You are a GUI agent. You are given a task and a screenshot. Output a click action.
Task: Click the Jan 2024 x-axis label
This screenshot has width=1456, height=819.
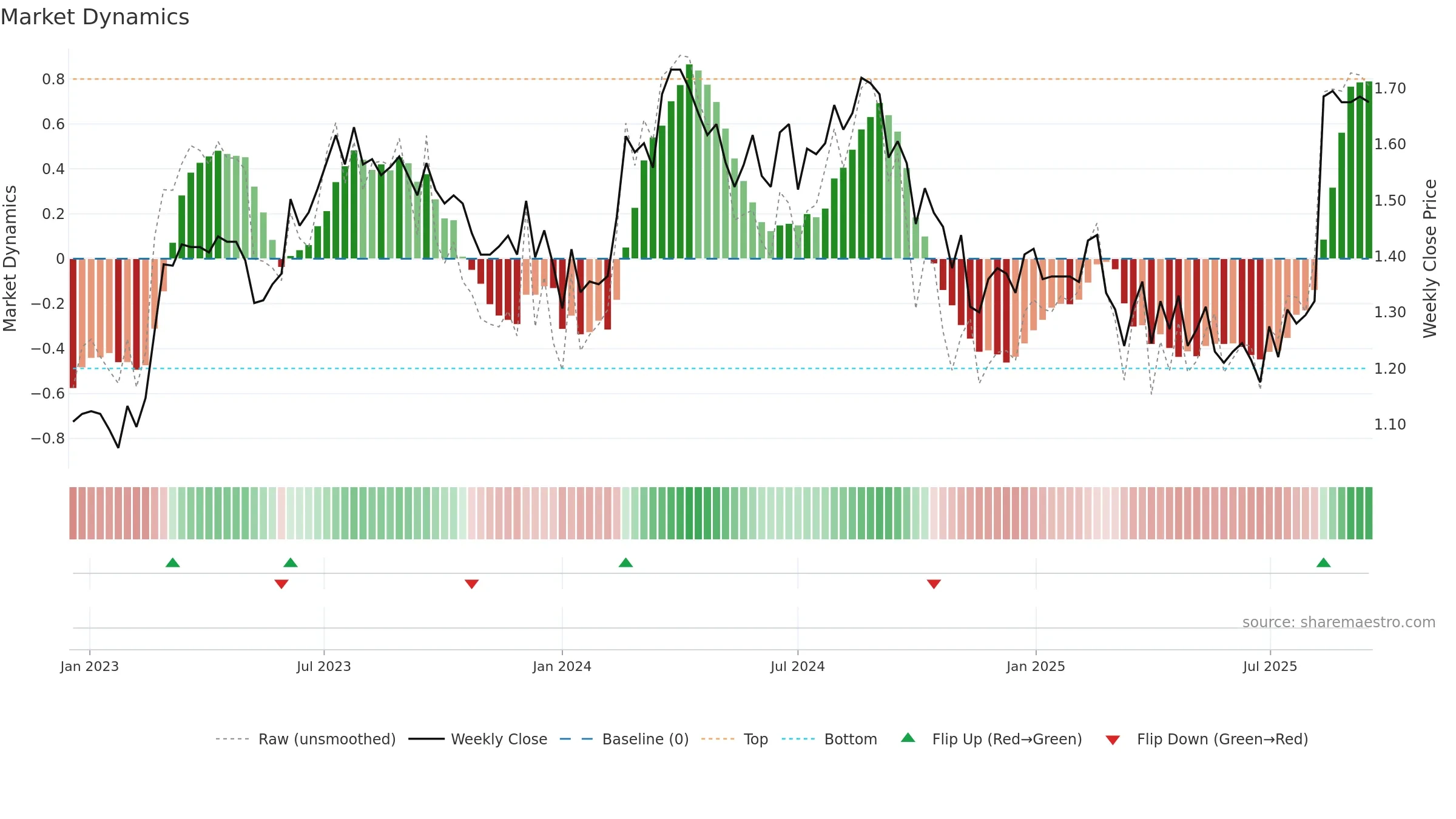pos(562,666)
